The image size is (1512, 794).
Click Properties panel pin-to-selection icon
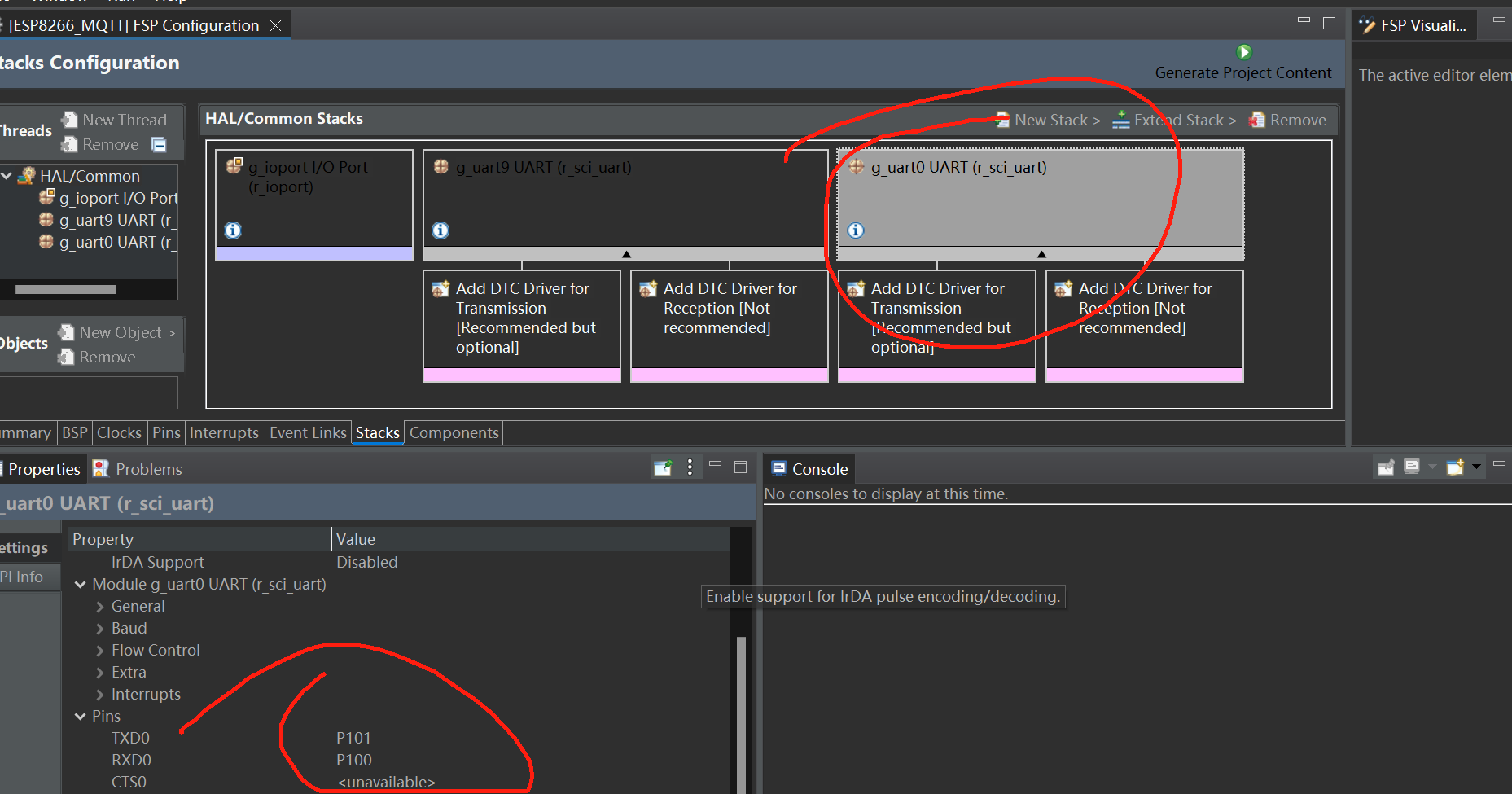click(663, 467)
